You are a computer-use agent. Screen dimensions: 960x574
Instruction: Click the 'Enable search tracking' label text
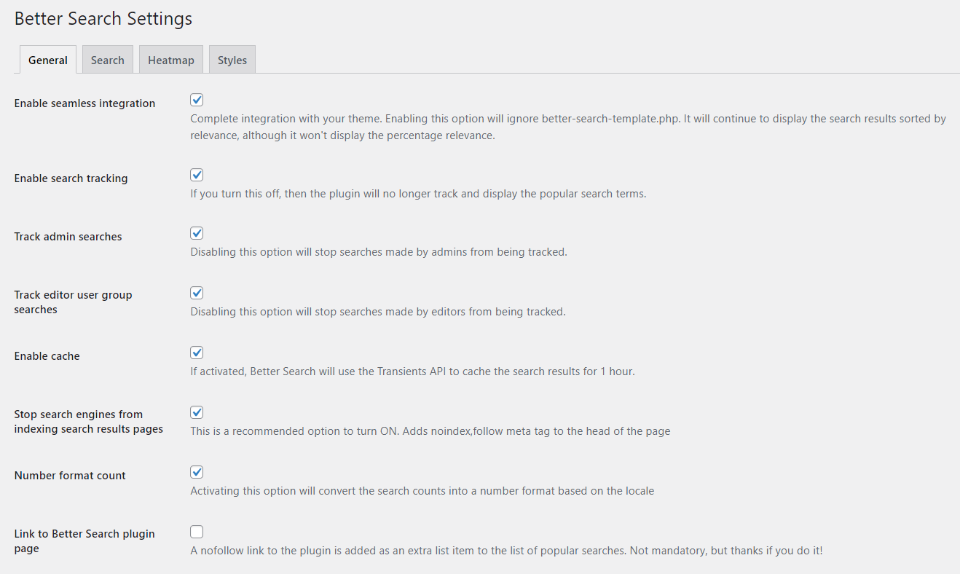tap(71, 179)
